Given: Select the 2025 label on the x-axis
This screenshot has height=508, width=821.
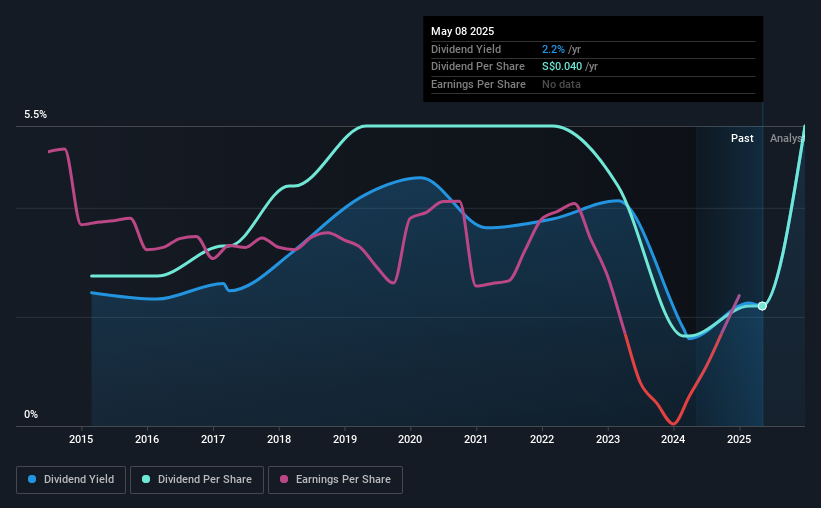Looking at the screenshot, I should [x=739, y=439].
